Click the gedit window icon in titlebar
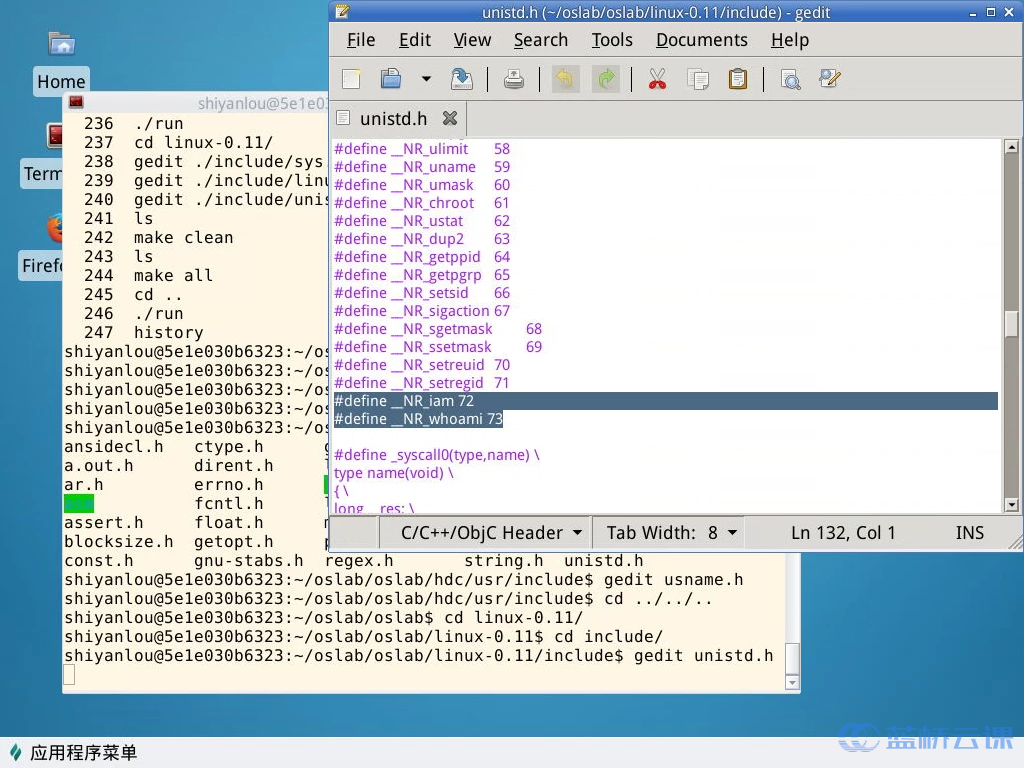 pos(343,12)
